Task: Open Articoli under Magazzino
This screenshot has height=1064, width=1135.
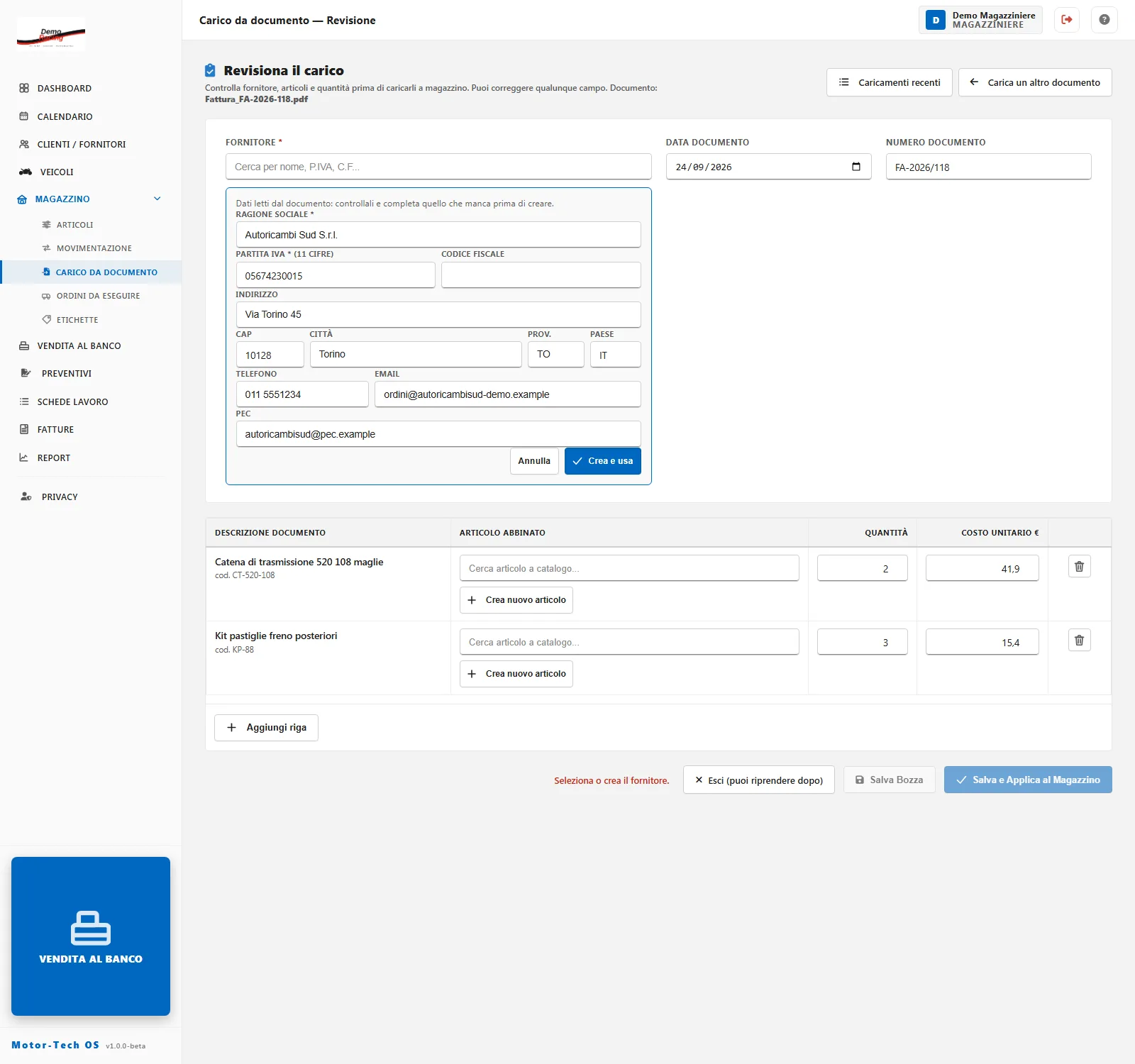Action: click(x=74, y=225)
